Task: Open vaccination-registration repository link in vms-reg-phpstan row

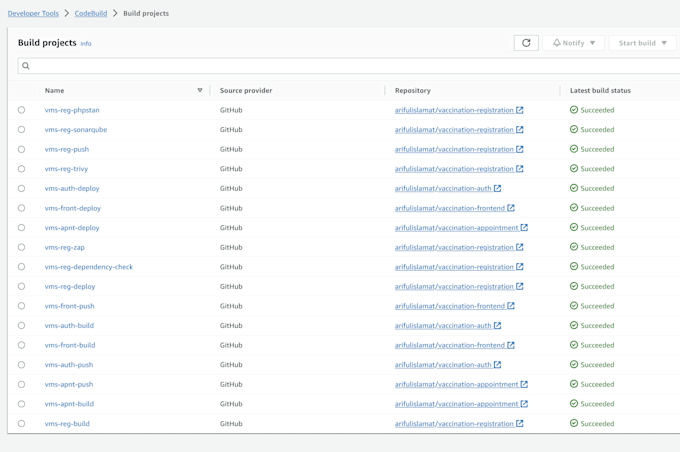Action: coord(454,110)
